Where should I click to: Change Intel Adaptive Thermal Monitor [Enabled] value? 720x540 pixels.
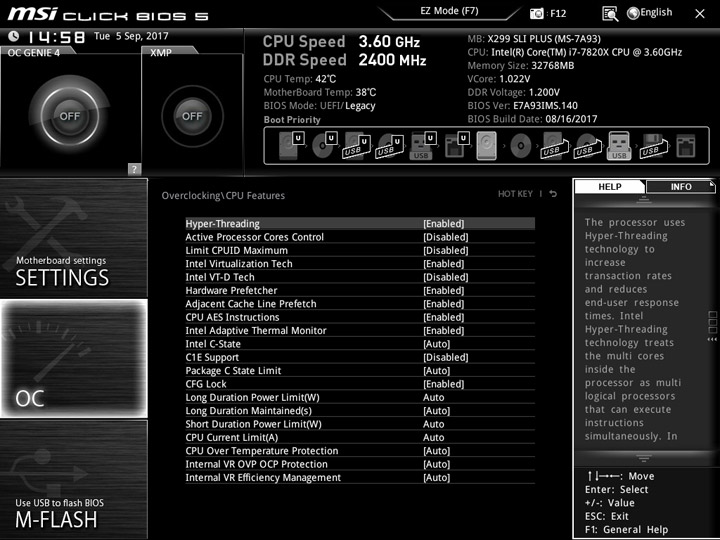click(x=444, y=330)
